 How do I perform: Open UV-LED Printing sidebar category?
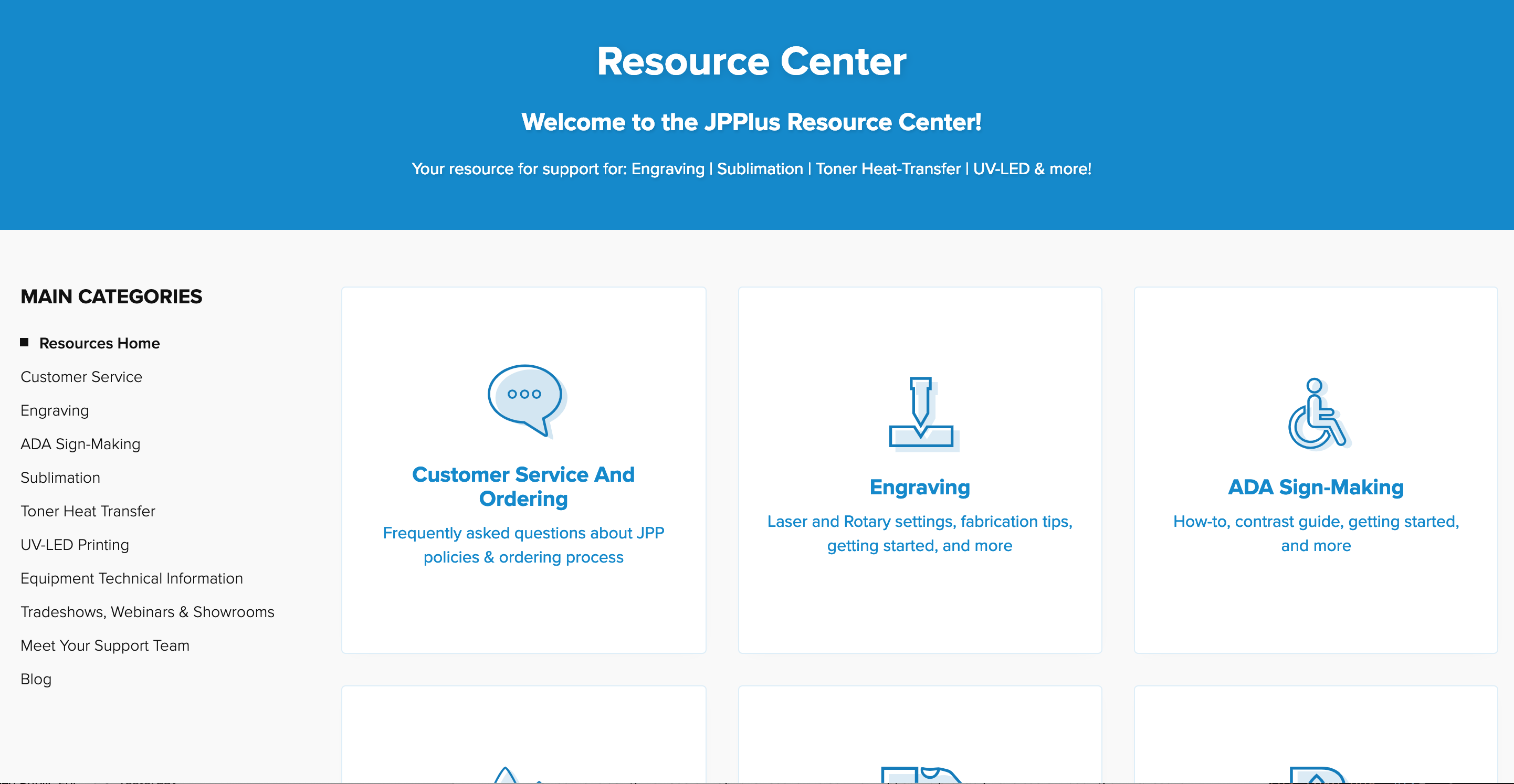75,544
